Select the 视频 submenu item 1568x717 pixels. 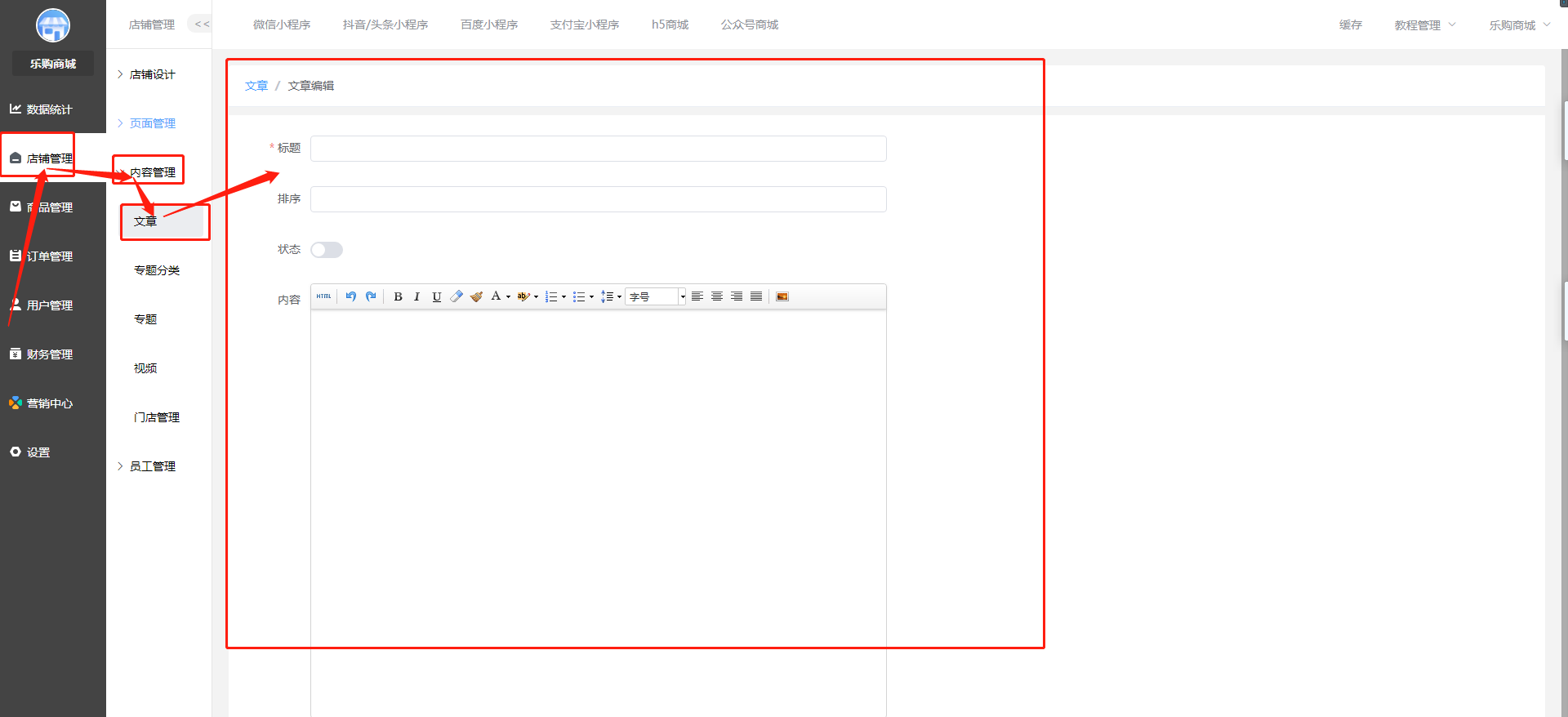pyautogui.click(x=145, y=368)
